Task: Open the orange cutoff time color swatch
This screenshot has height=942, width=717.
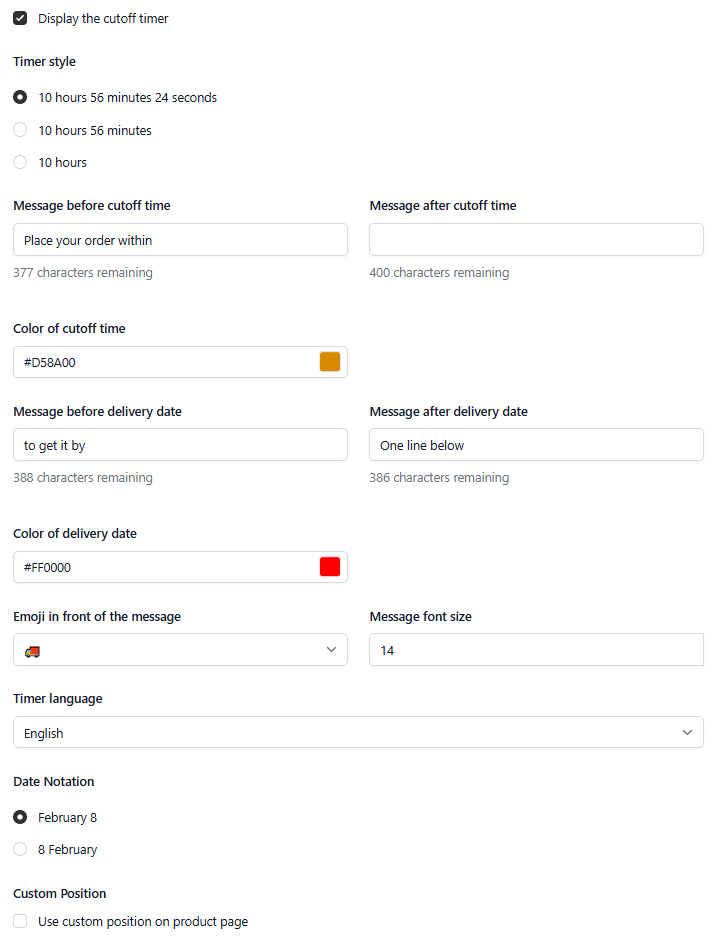Action: pyautogui.click(x=330, y=362)
